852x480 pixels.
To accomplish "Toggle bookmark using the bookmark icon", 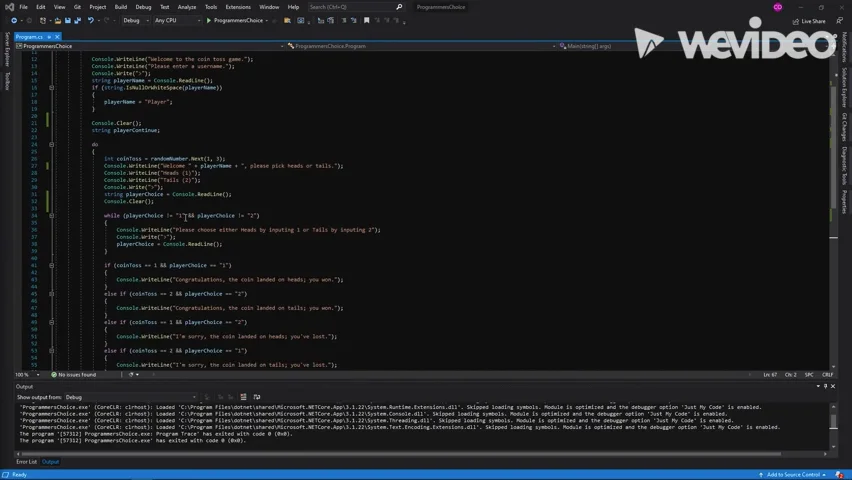I will point(367,21).
